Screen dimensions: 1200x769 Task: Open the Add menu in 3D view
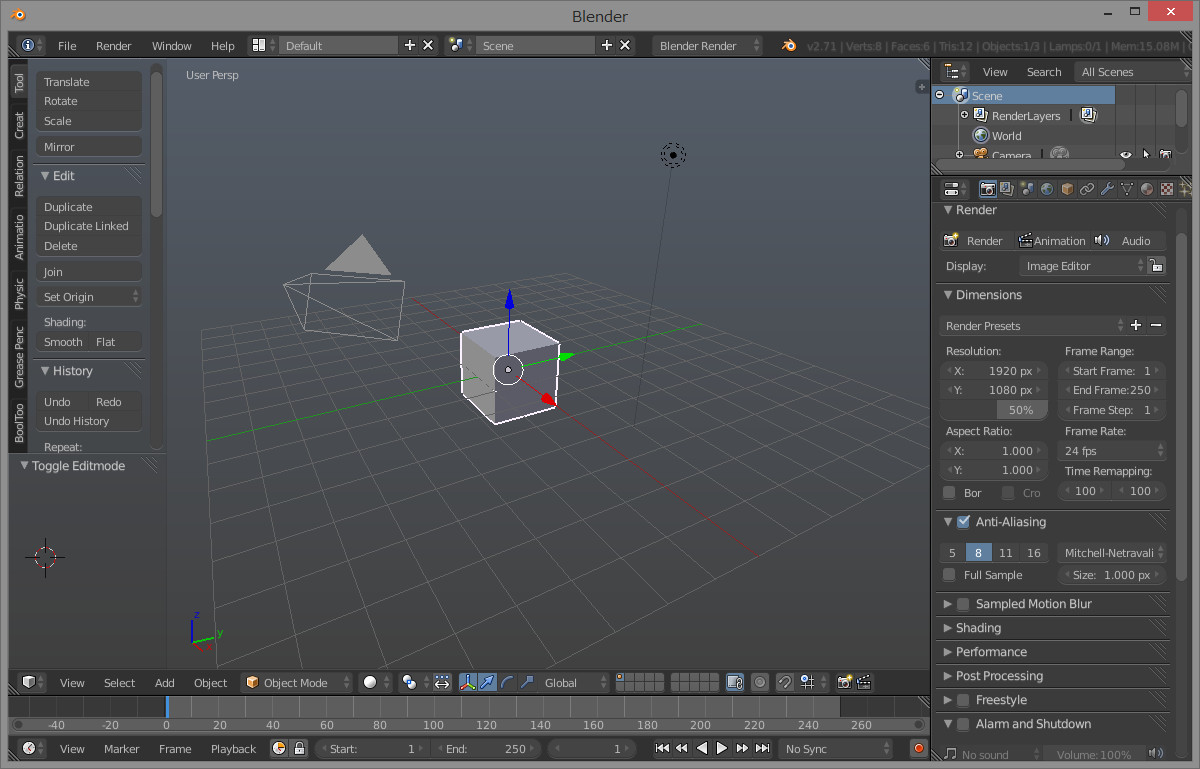pos(165,683)
